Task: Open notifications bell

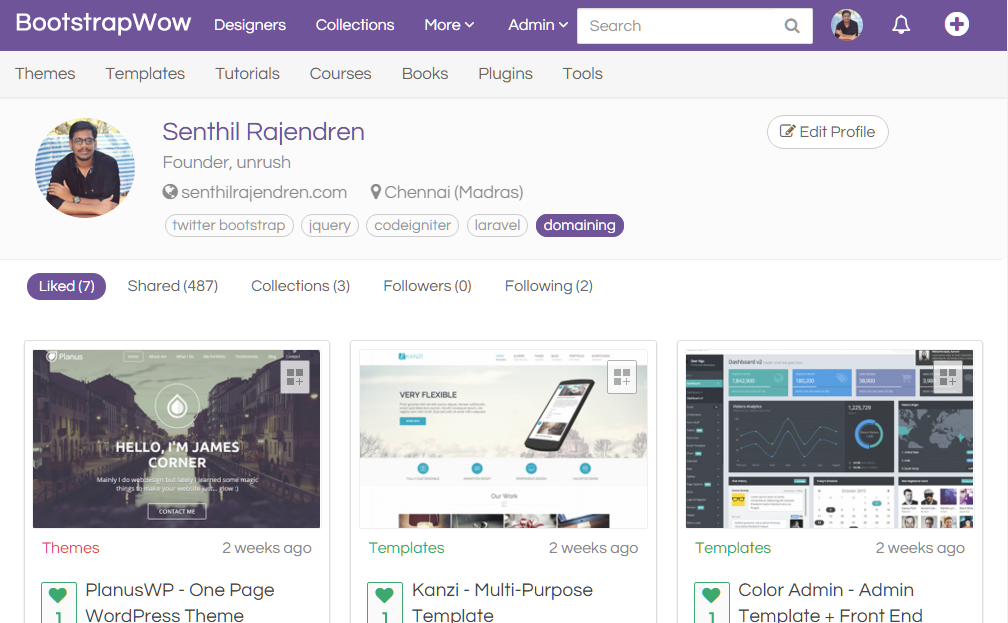Action: click(x=901, y=25)
